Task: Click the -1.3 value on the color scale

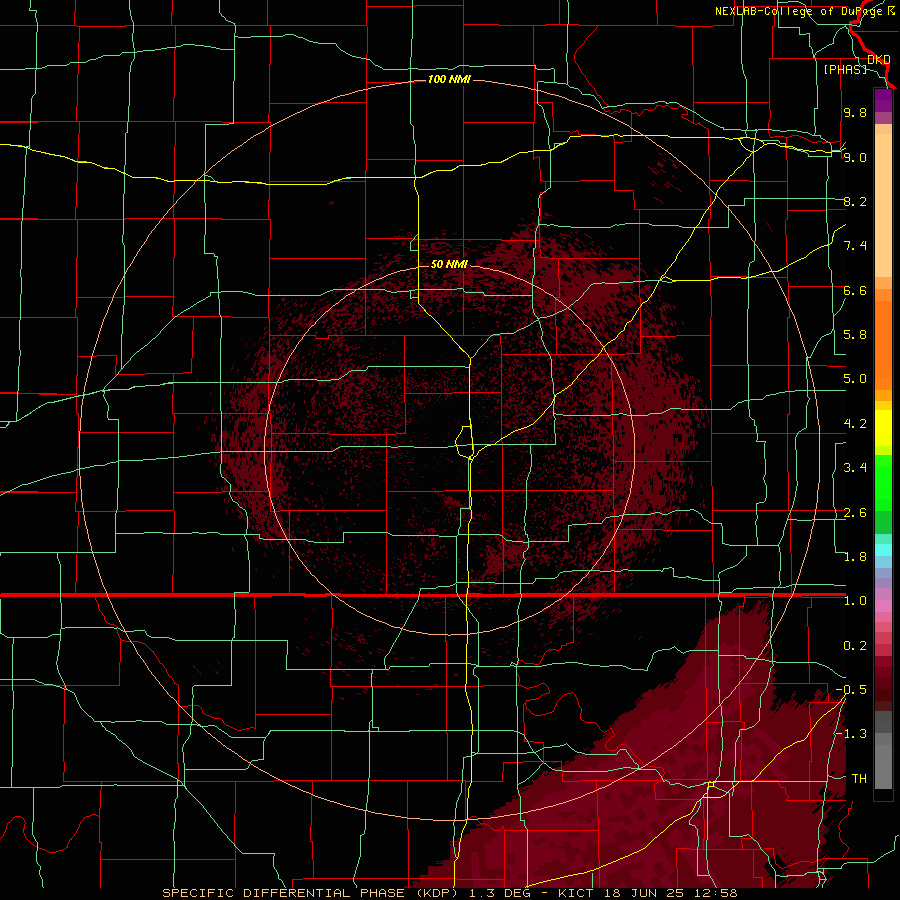Action: point(851,734)
